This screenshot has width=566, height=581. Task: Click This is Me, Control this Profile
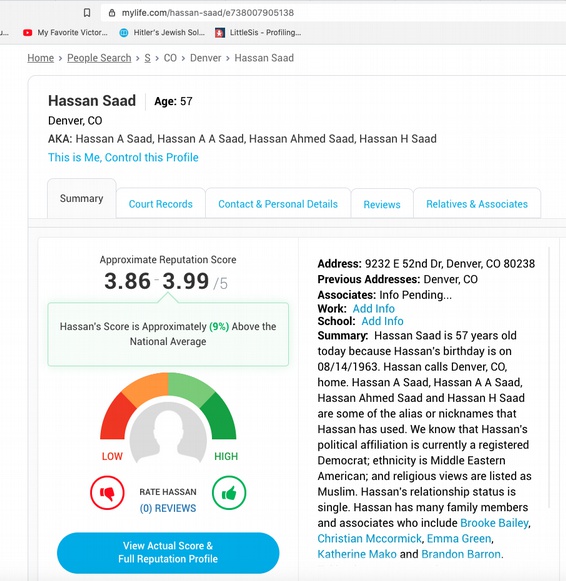point(123,157)
